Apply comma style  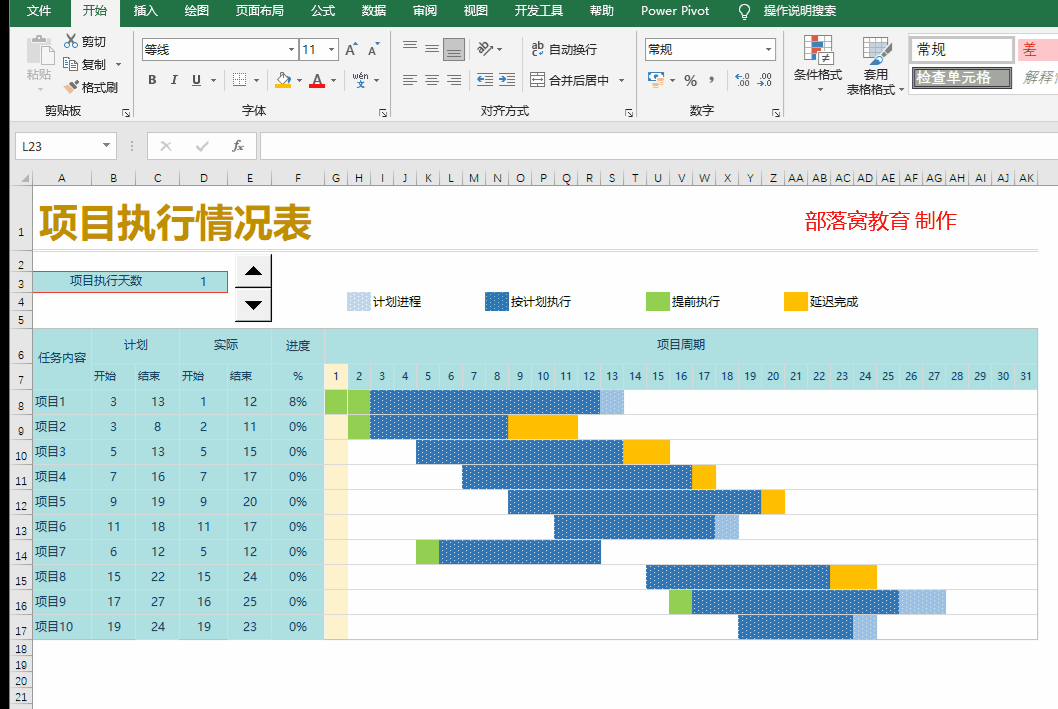(x=712, y=80)
